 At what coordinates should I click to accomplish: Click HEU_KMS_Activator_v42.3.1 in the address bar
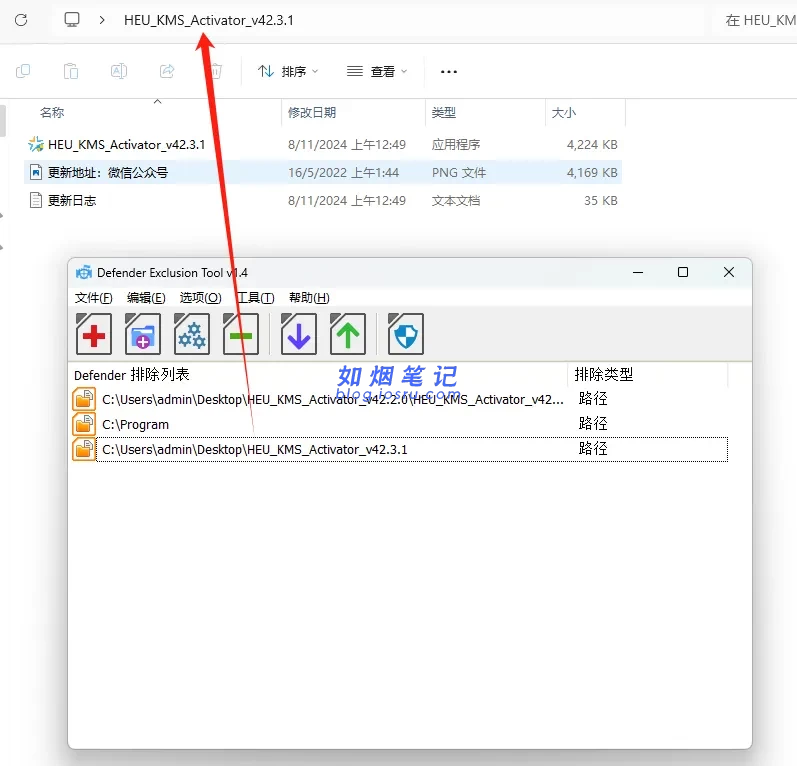click(x=209, y=20)
